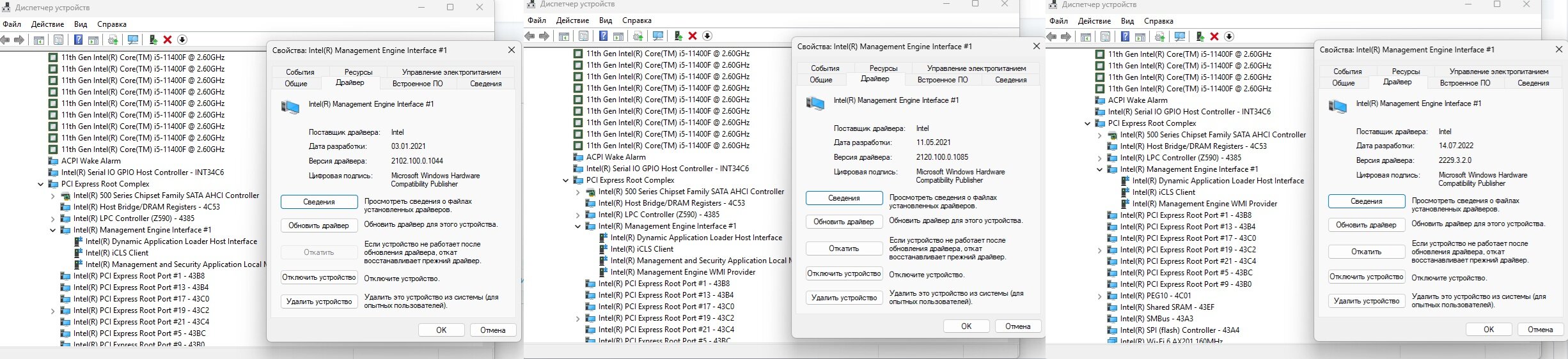Click scan for hardware changes icon in the middle window
Viewport: 1568px width, 359px height.
click(658, 36)
